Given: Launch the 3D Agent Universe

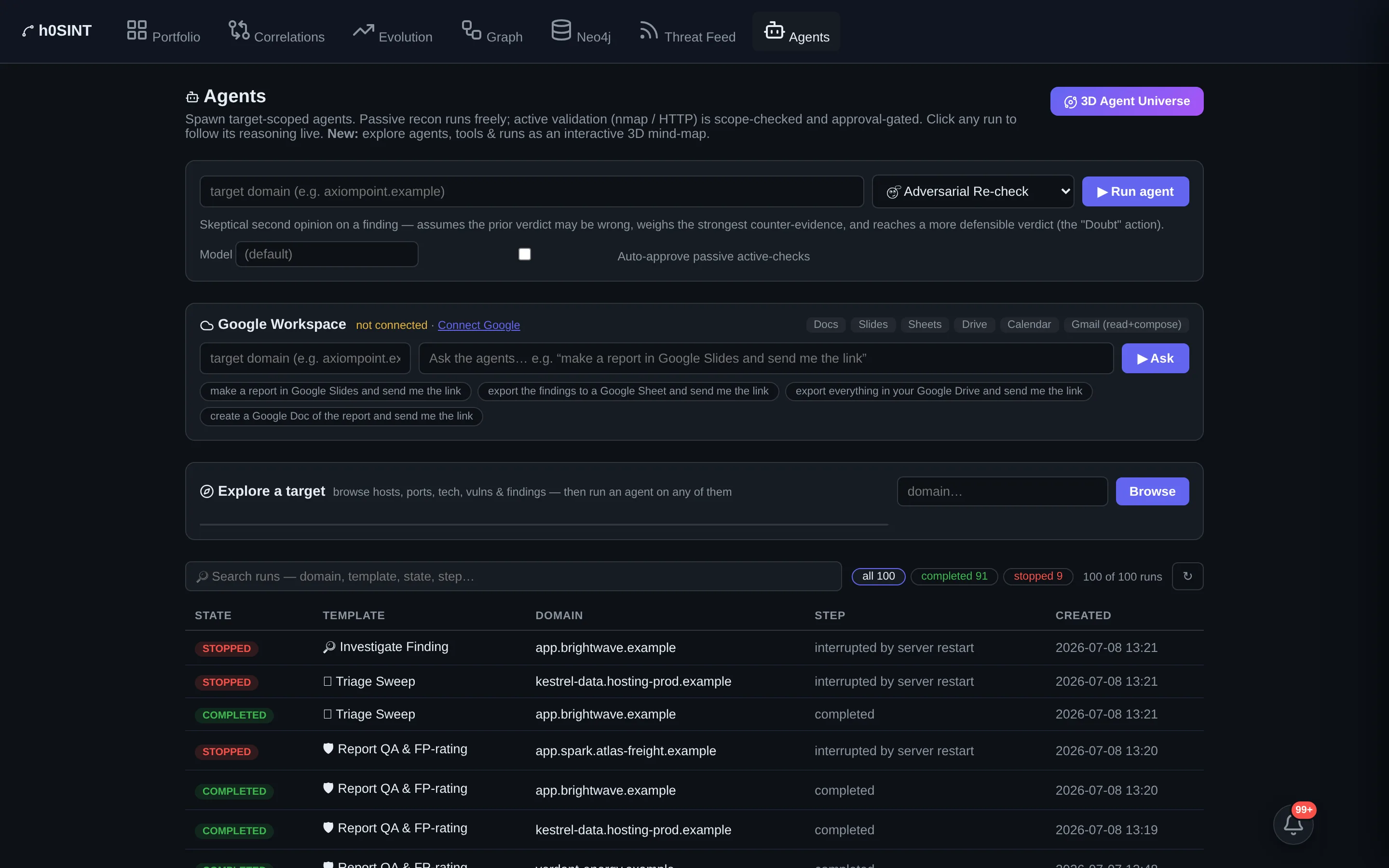Looking at the screenshot, I should pos(1127,102).
